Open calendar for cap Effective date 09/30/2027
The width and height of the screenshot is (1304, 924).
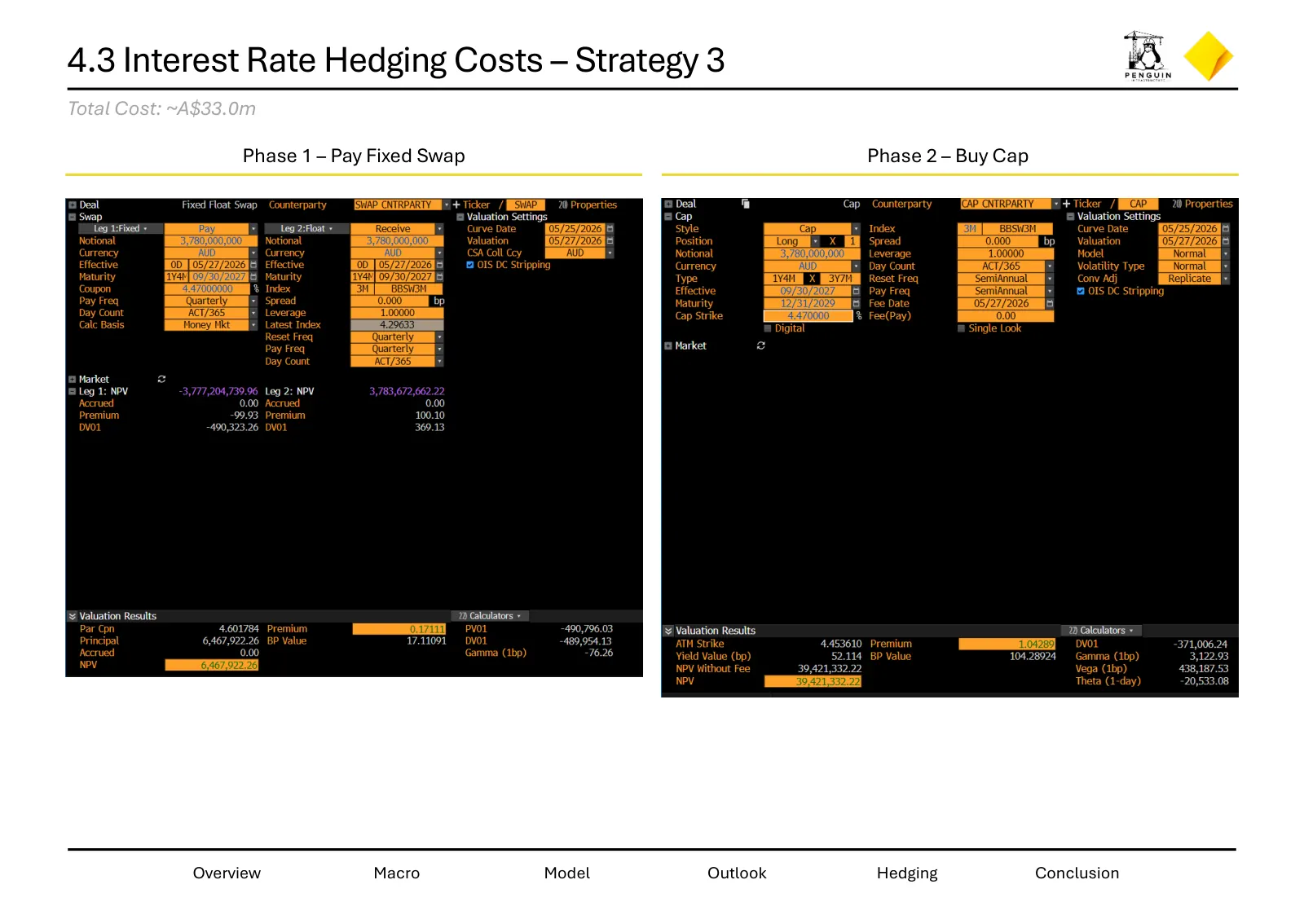coord(857,291)
